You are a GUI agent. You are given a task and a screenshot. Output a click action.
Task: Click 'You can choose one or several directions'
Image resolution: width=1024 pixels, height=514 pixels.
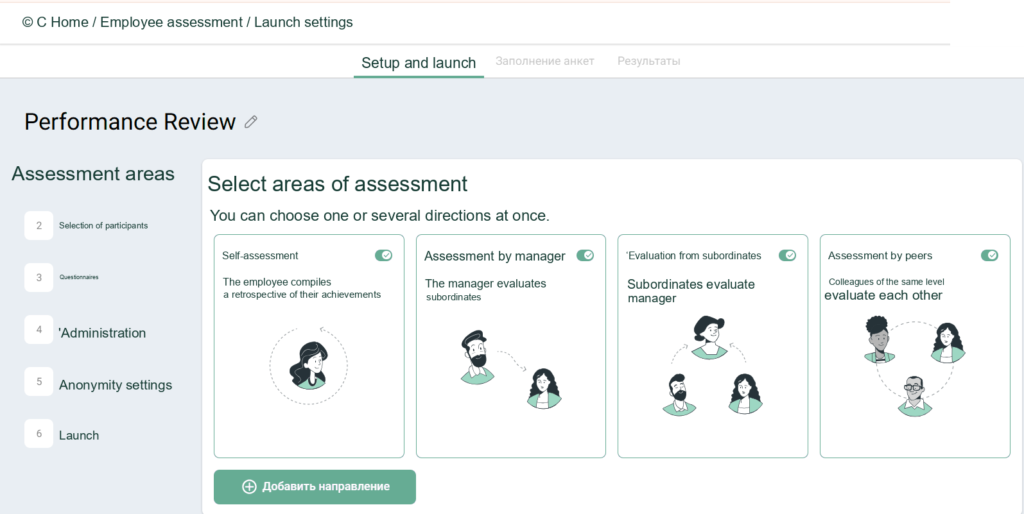pos(379,216)
